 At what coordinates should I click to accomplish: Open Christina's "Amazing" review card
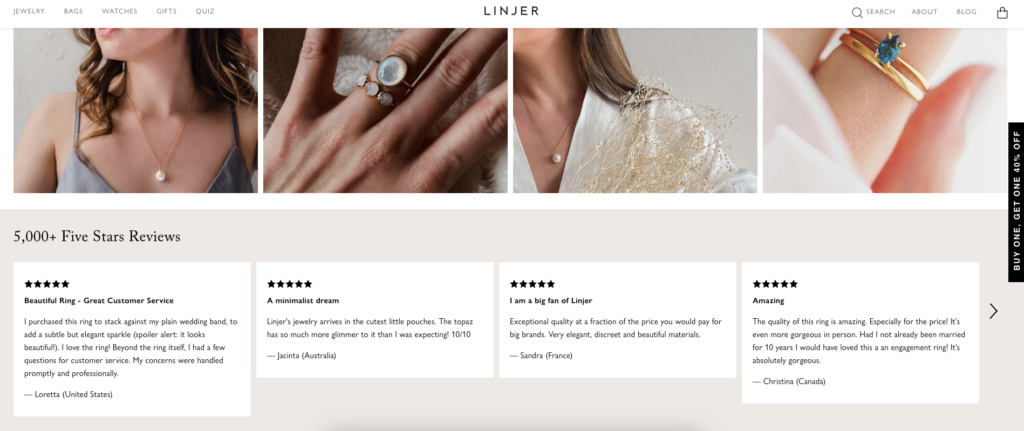[860, 333]
